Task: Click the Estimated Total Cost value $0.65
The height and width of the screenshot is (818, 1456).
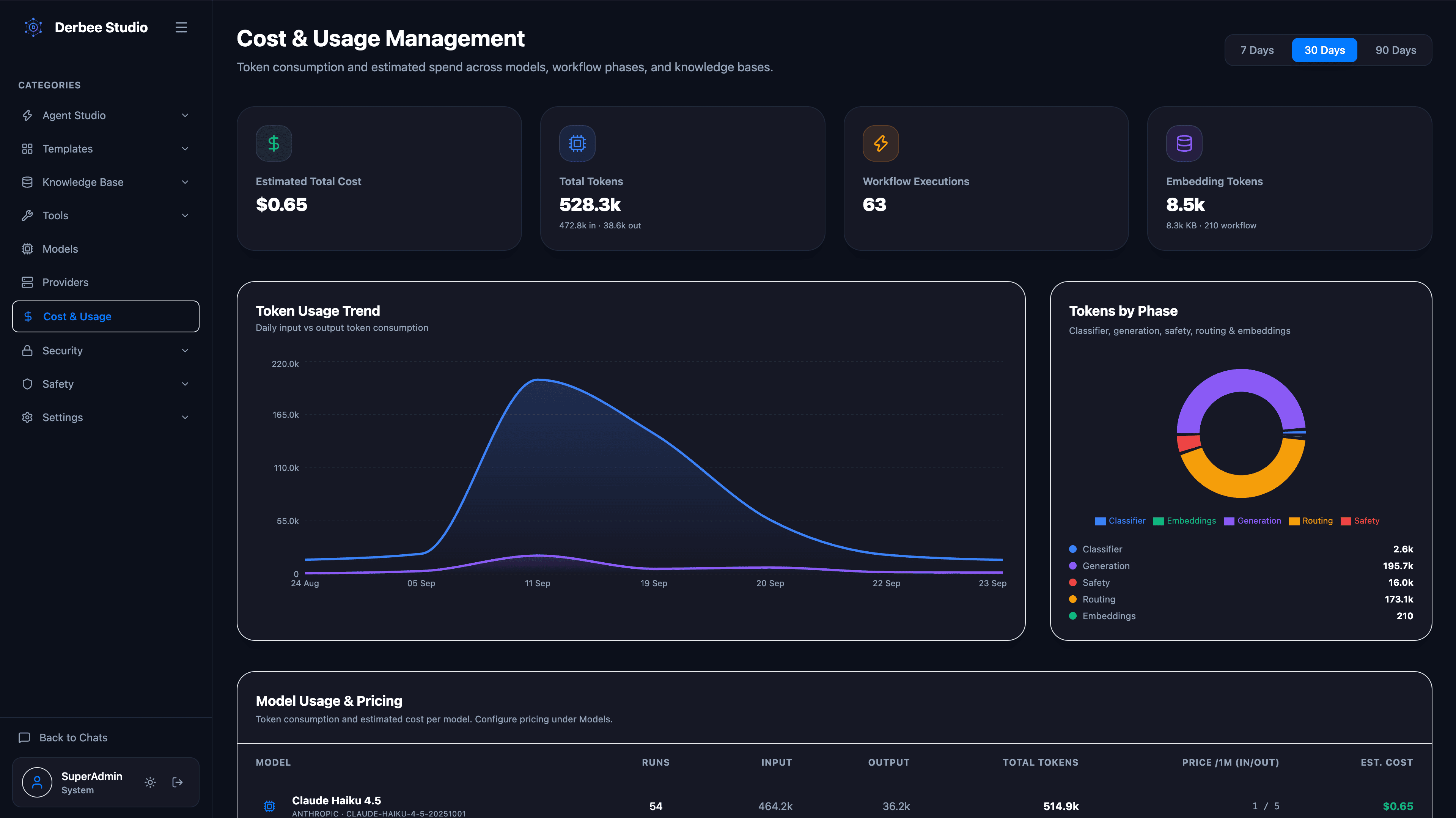Action: coord(281,204)
